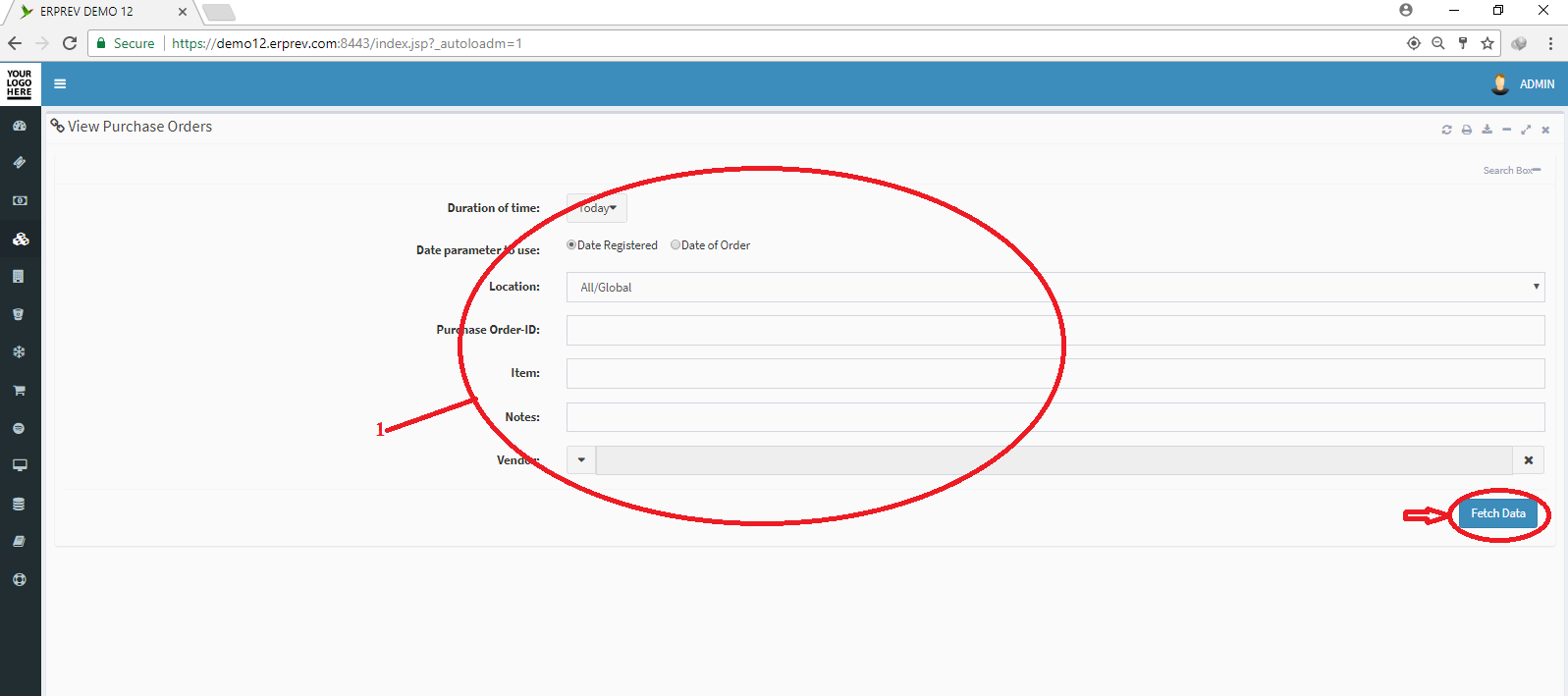Collapse the Search Box section

[x=1537, y=170]
